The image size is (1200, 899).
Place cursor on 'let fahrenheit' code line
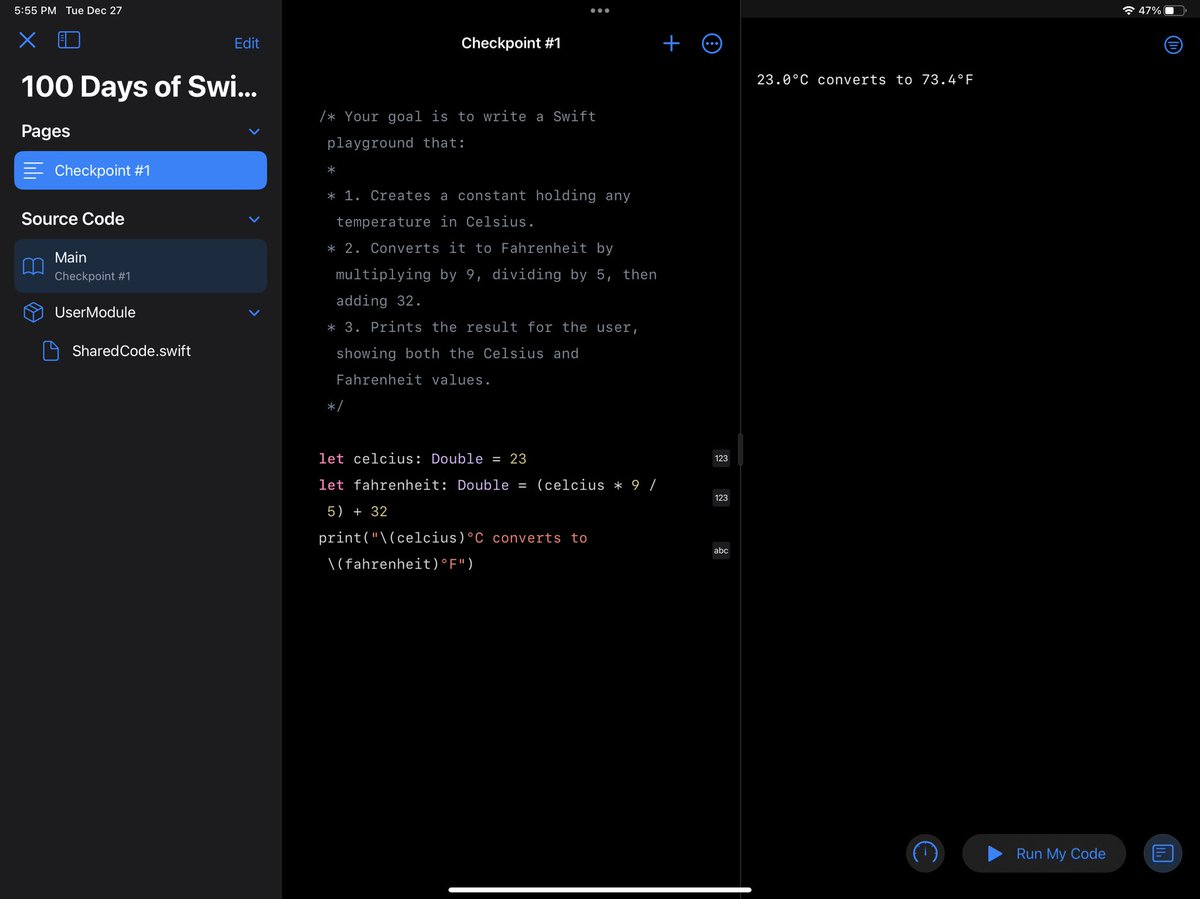point(487,498)
